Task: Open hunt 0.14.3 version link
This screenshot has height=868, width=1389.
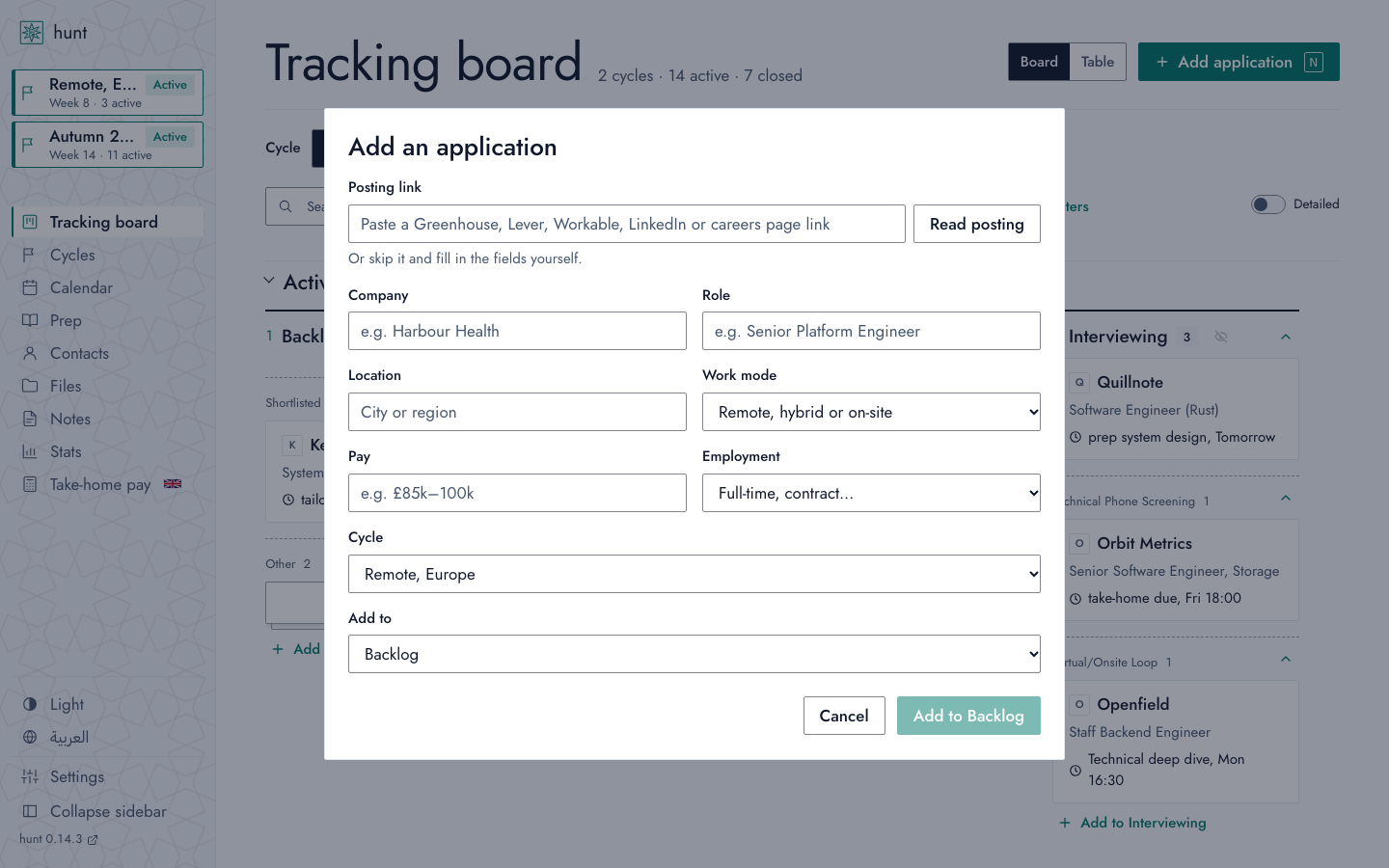Action: click(x=59, y=839)
